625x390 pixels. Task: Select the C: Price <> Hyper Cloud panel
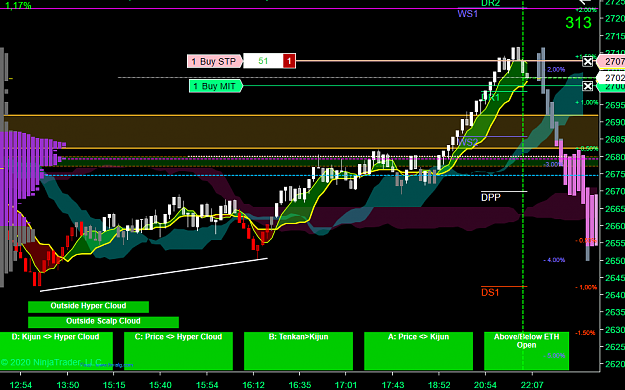(x=178, y=351)
